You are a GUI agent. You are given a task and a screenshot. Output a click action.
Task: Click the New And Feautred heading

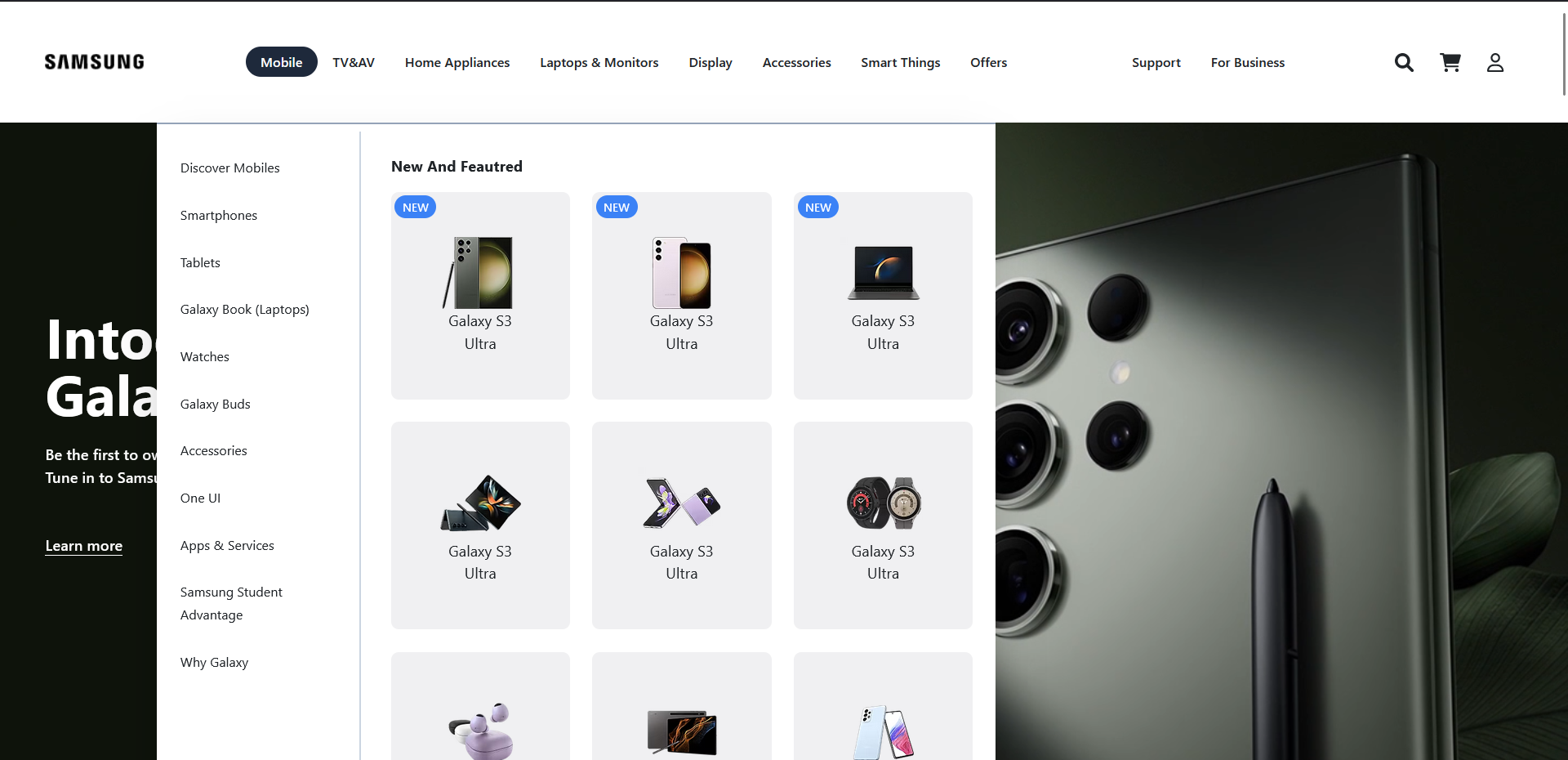tap(457, 167)
